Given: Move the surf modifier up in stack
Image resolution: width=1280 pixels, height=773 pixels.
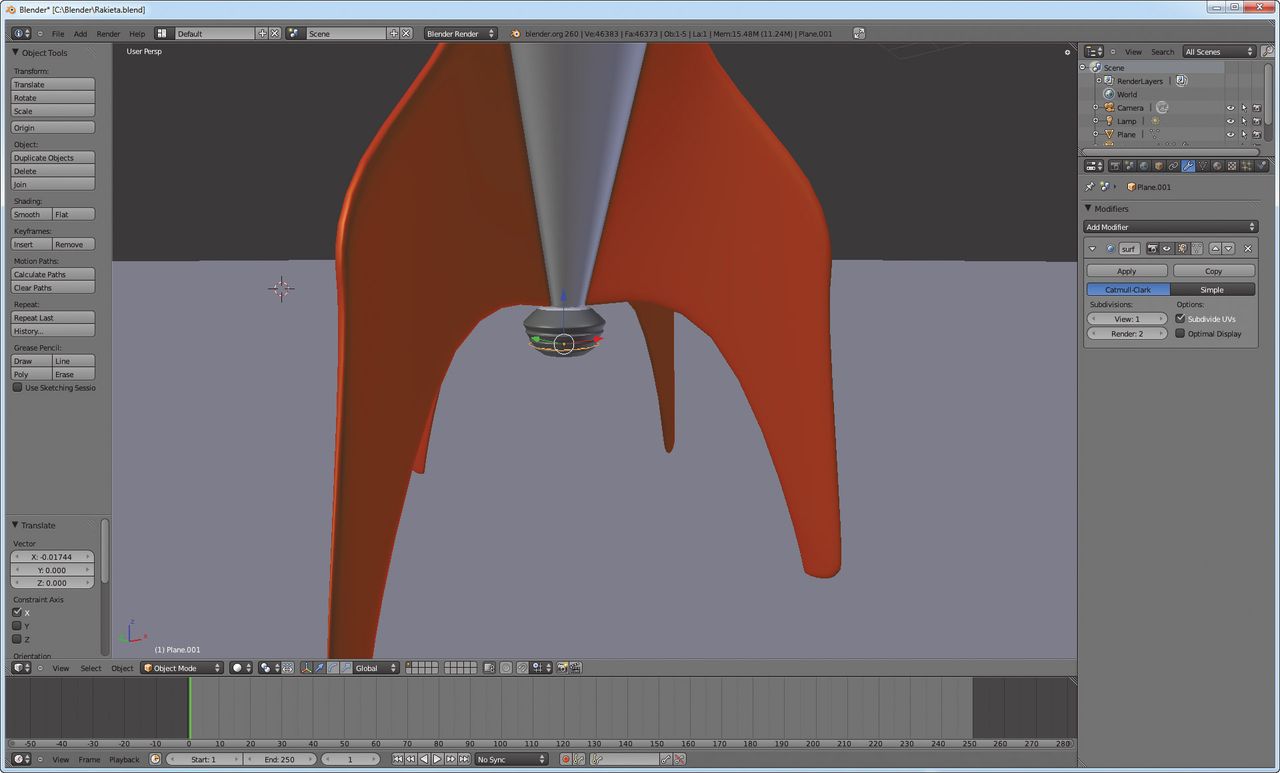Looking at the screenshot, I should [1216, 249].
